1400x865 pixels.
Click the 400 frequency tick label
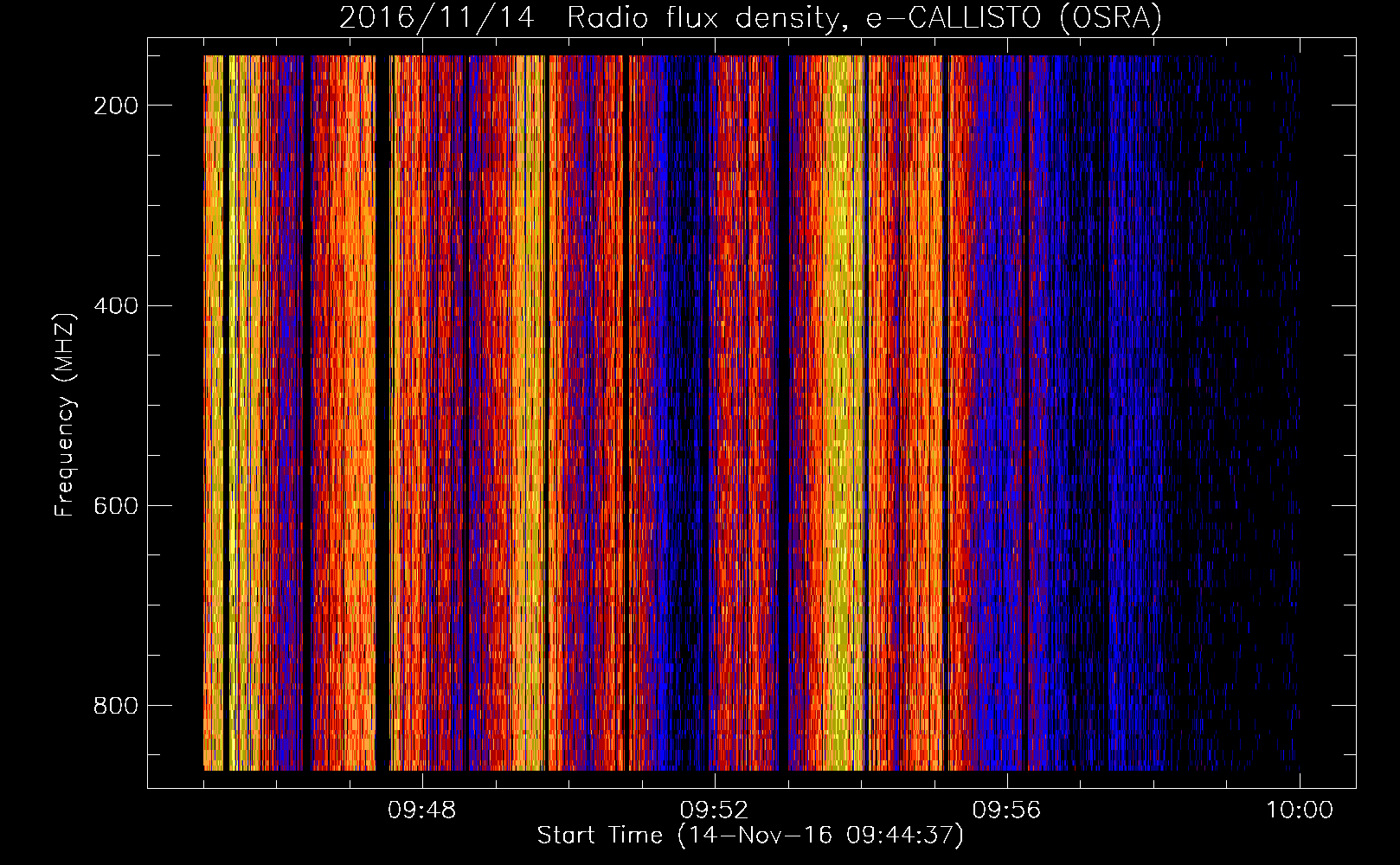click(x=116, y=306)
